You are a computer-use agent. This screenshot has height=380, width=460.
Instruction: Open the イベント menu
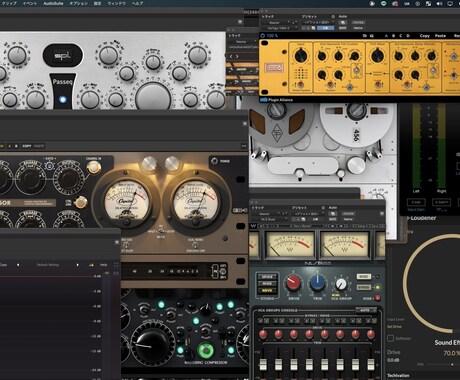click(30, 3)
